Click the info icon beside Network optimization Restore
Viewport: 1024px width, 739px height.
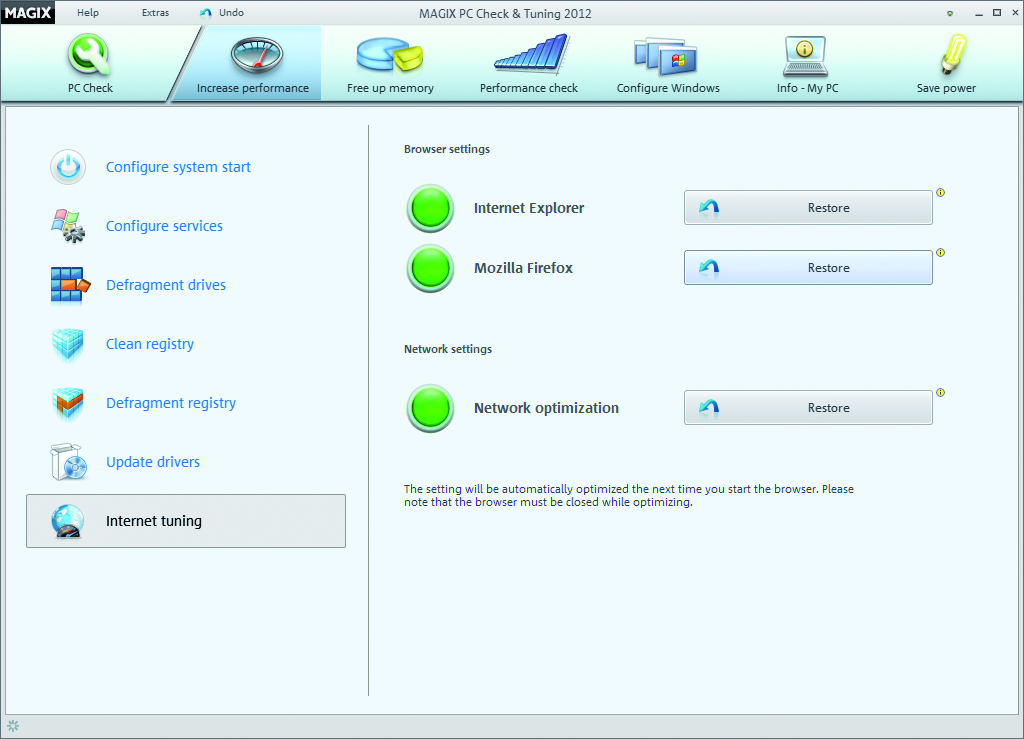point(940,392)
